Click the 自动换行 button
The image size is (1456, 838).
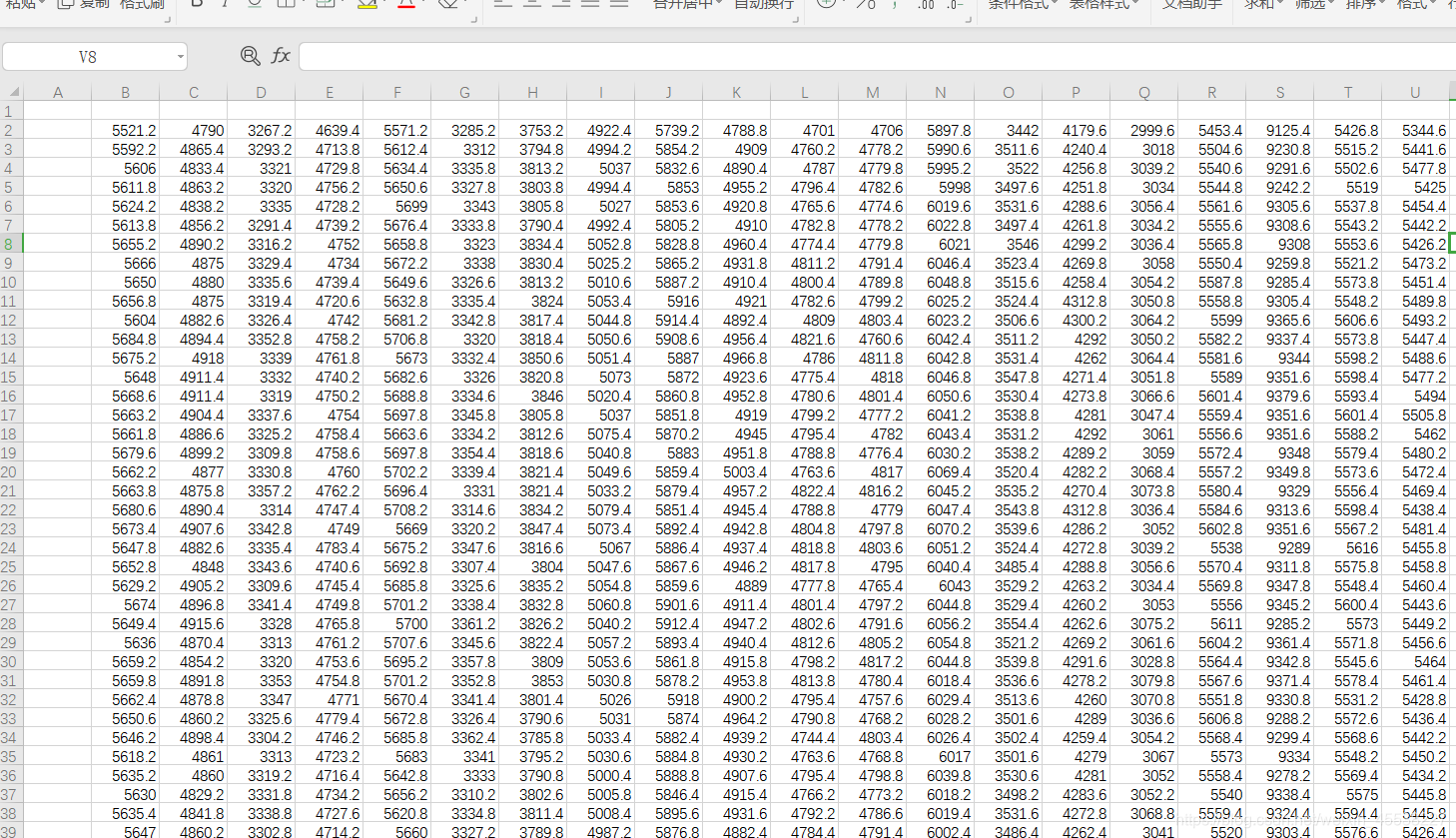point(764,5)
